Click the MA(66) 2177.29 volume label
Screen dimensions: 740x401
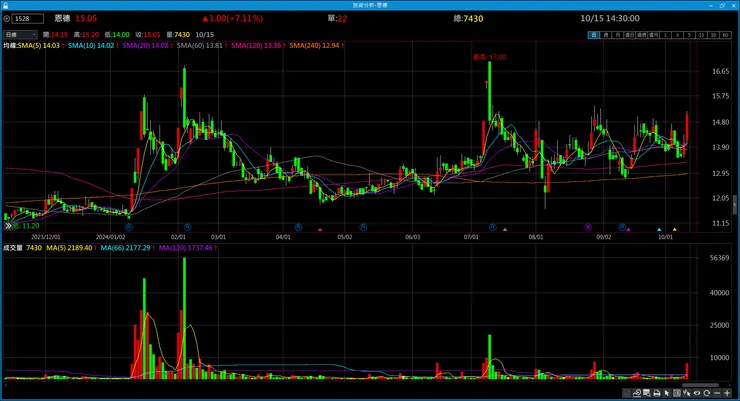coord(127,248)
